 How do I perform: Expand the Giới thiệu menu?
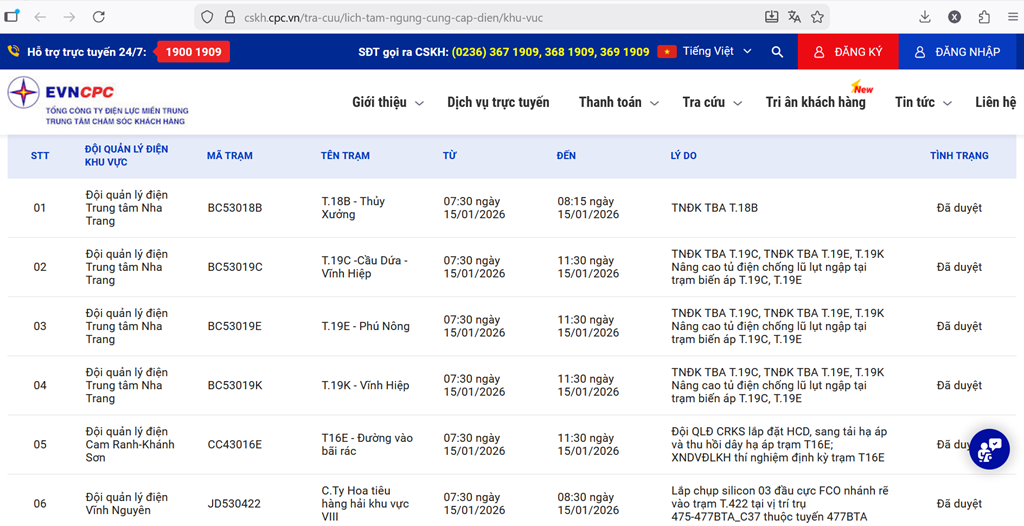coord(388,102)
